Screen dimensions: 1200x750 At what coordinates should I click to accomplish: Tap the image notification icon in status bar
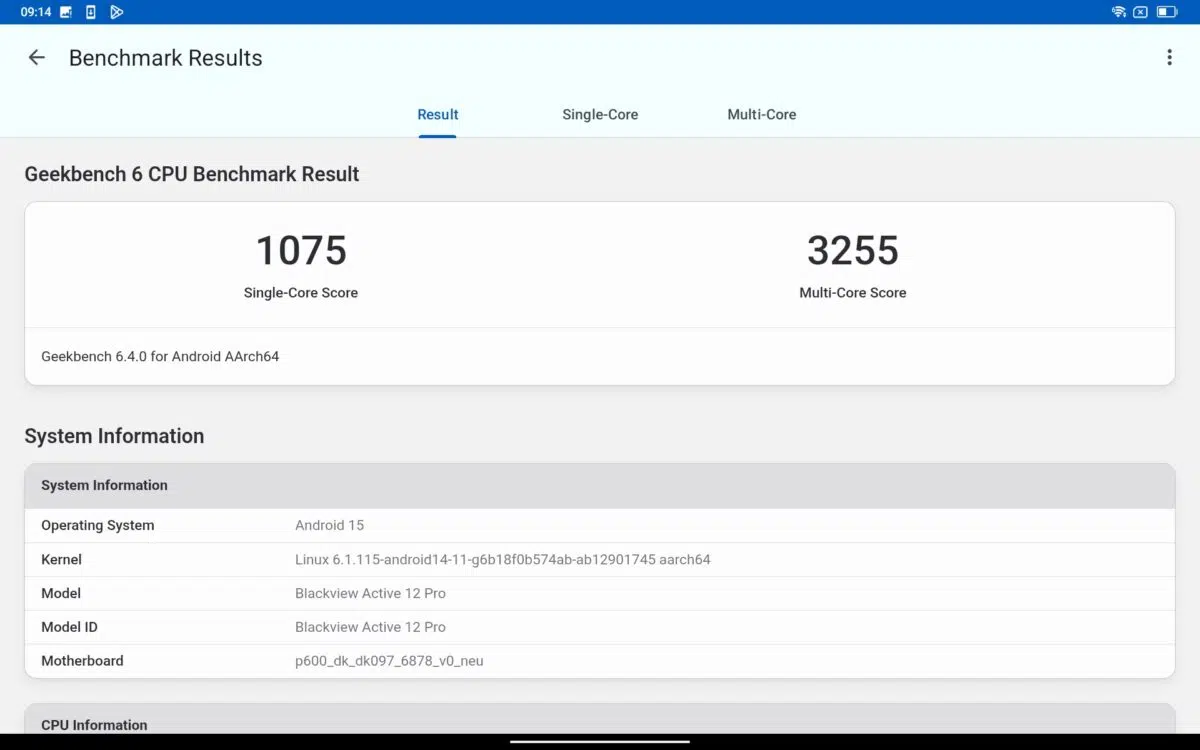tap(66, 12)
